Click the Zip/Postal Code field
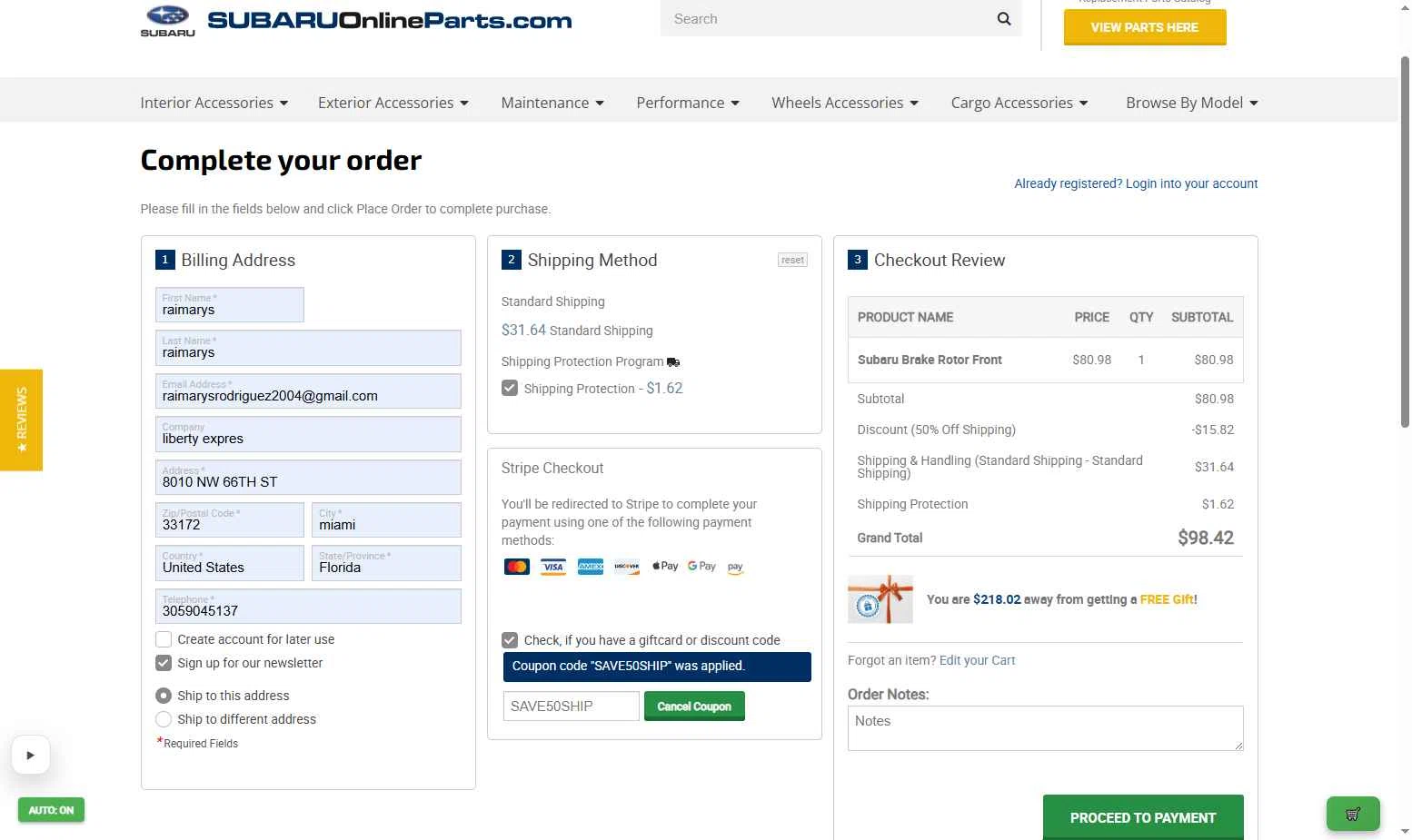 [x=230, y=520]
